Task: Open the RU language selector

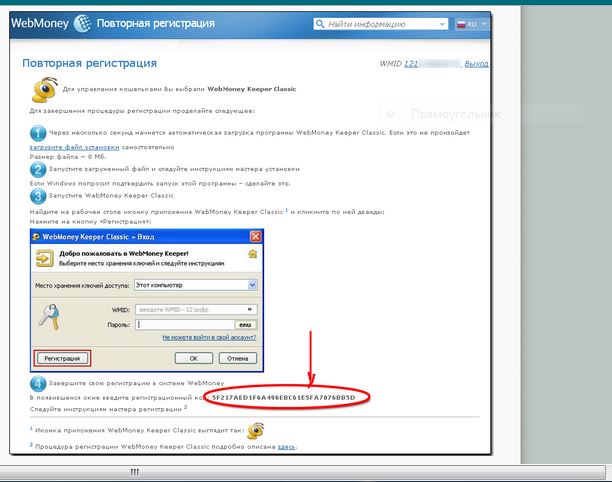Action: coord(472,24)
